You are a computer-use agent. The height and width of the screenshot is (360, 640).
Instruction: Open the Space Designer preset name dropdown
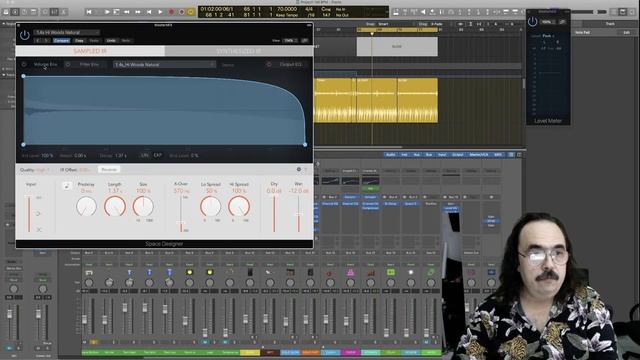(67, 32)
